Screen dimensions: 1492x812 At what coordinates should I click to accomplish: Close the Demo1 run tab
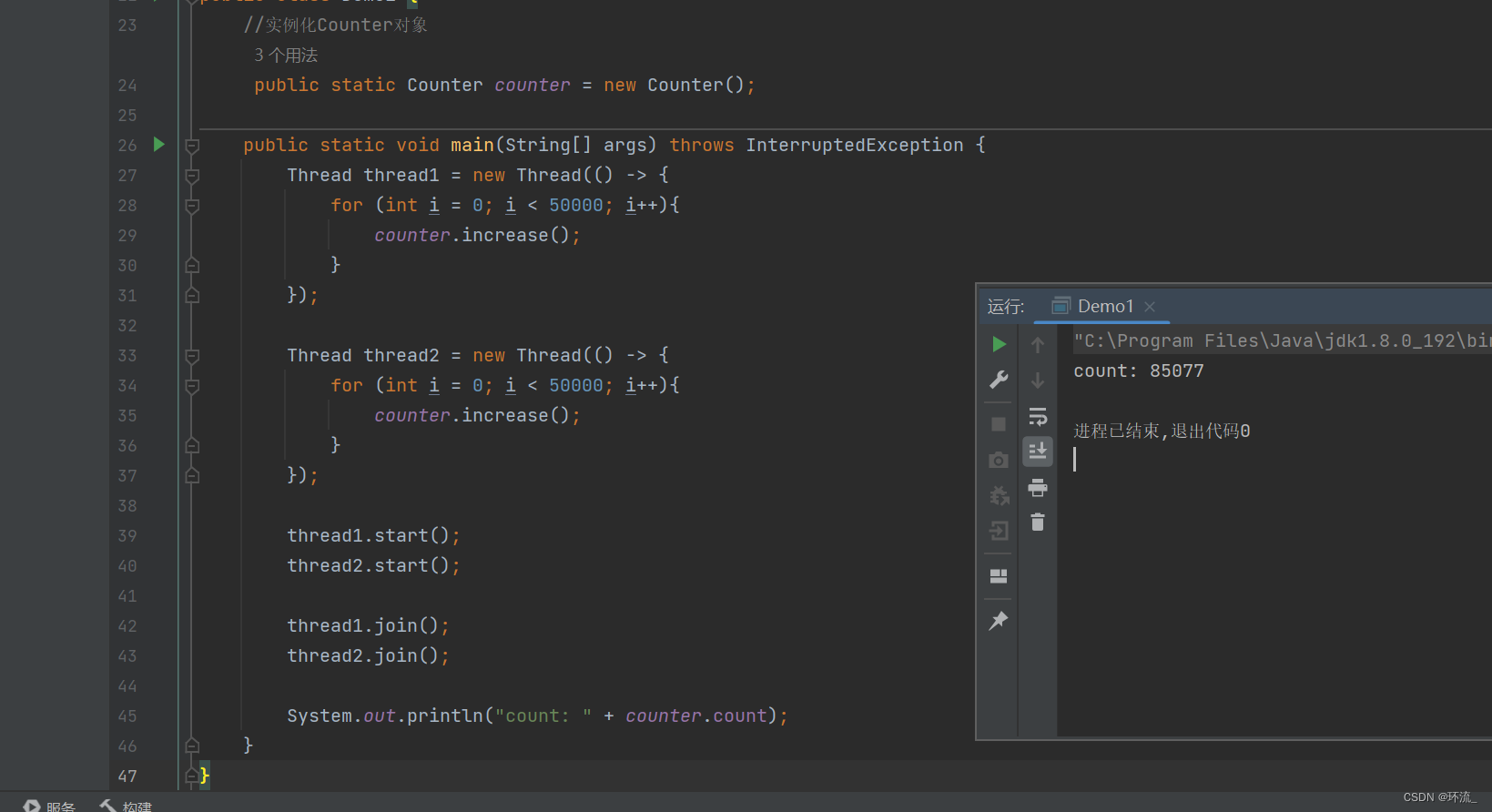pyautogui.click(x=1150, y=307)
